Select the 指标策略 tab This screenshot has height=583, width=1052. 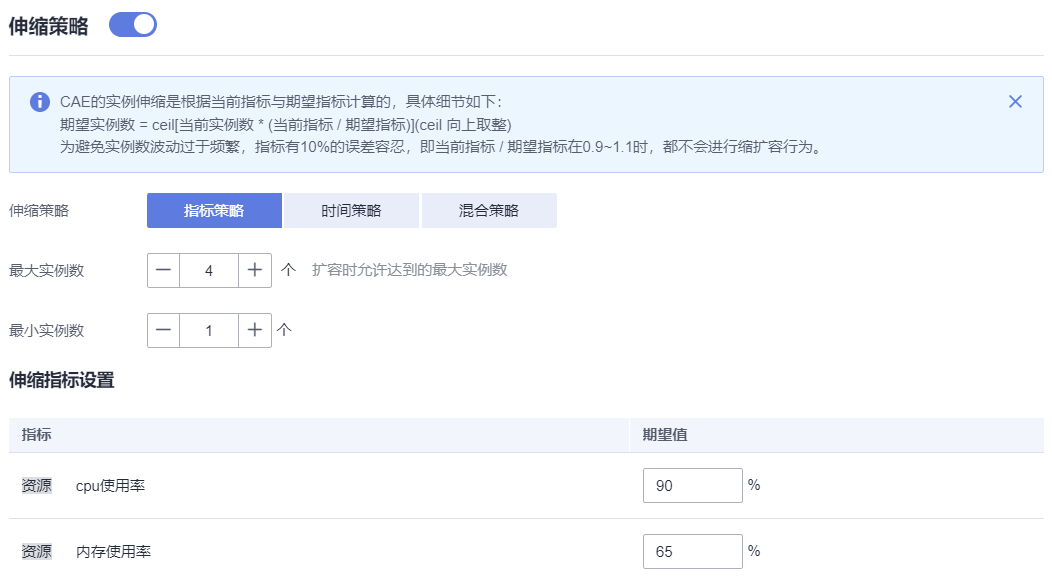click(214, 211)
